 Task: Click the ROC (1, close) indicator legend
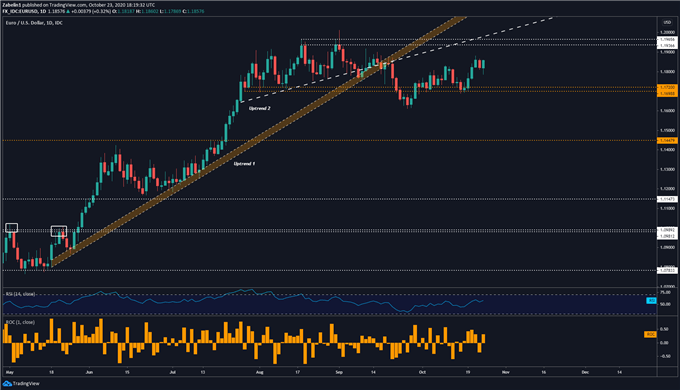click(x=20, y=322)
